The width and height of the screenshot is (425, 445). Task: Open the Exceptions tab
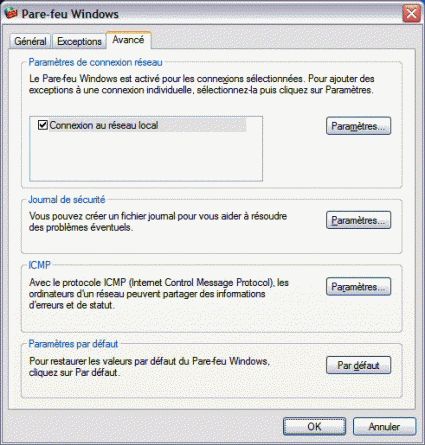click(x=79, y=41)
